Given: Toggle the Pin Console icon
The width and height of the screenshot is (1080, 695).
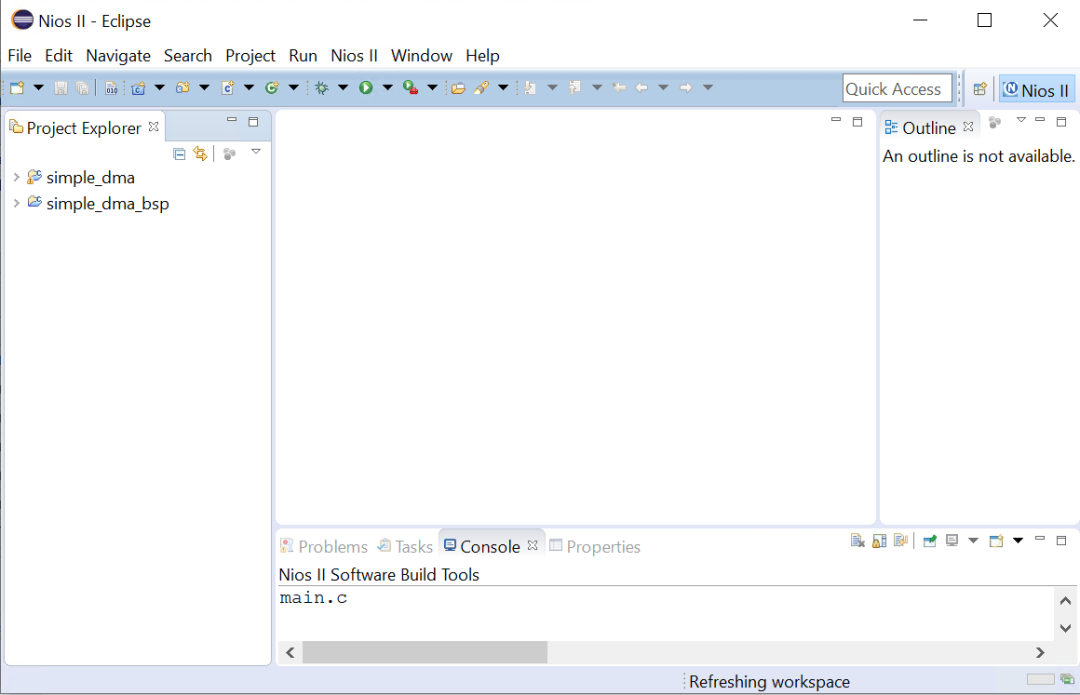Looking at the screenshot, I should click(x=930, y=541).
